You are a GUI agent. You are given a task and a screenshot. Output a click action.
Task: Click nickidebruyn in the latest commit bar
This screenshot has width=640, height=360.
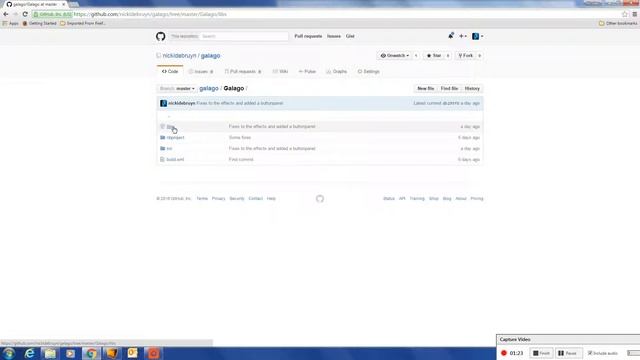point(182,104)
